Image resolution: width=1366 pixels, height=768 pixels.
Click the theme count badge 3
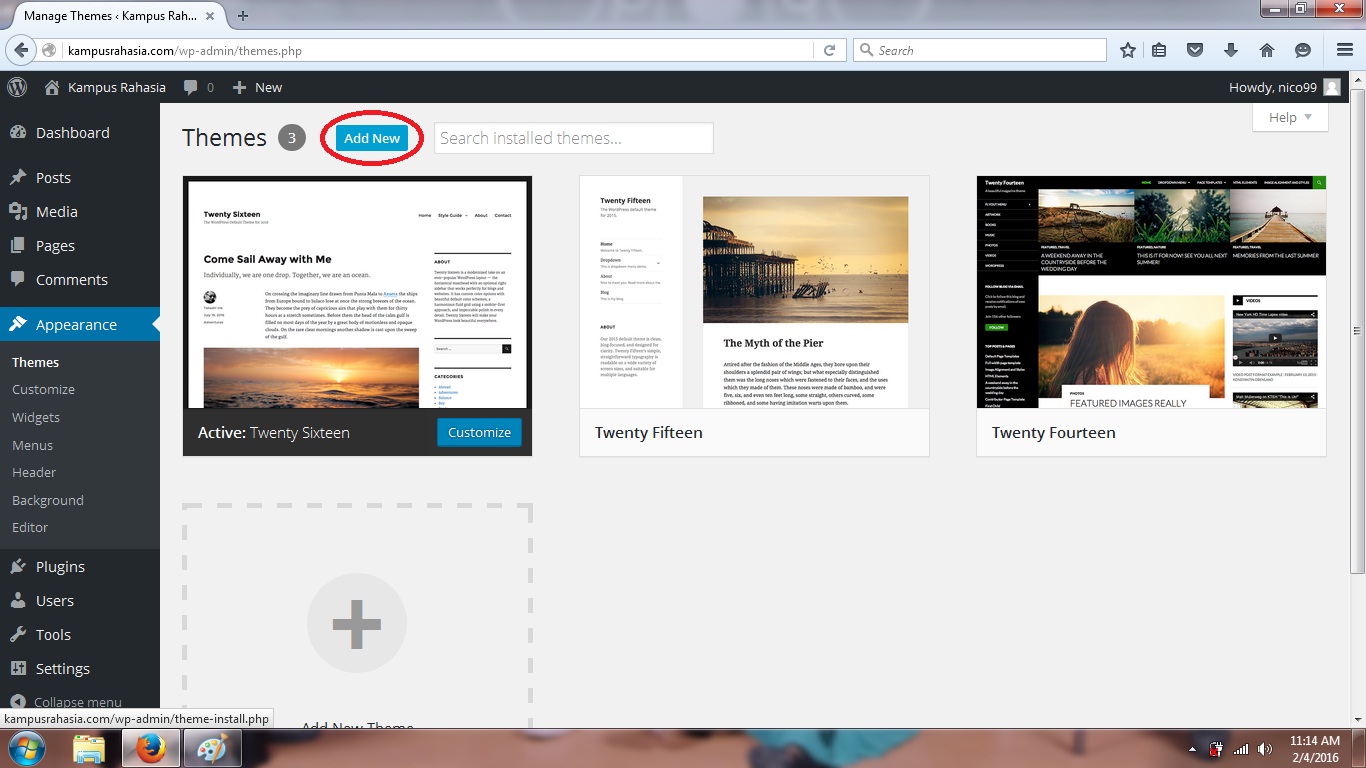click(291, 138)
